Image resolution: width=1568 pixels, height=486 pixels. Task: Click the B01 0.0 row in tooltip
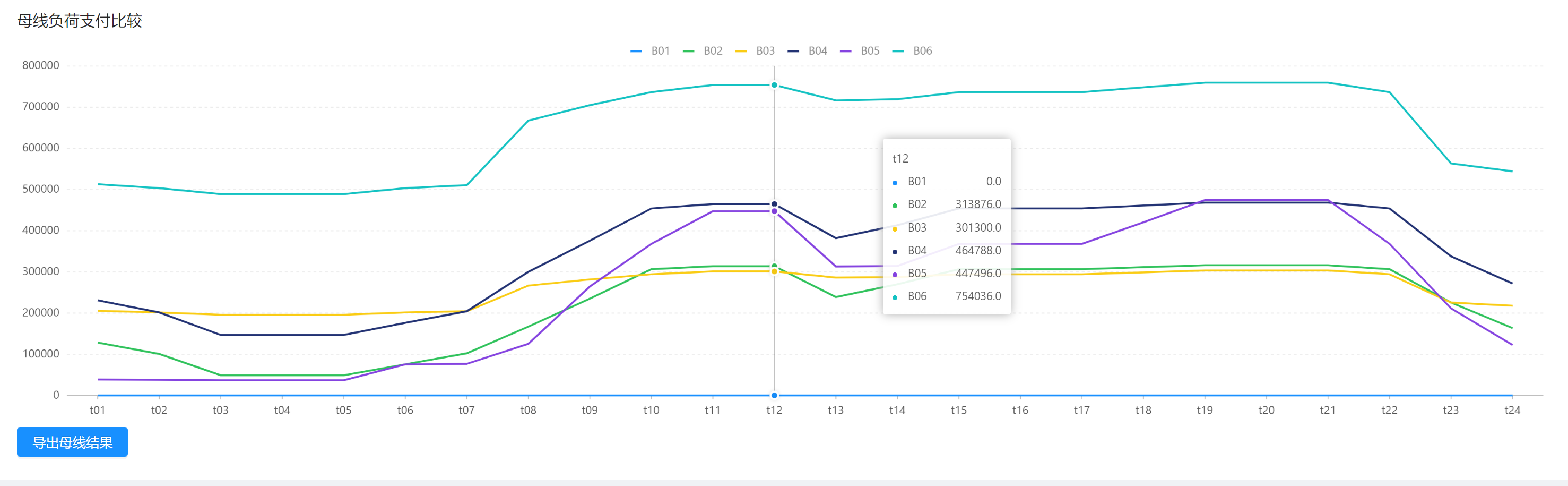[947, 182]
